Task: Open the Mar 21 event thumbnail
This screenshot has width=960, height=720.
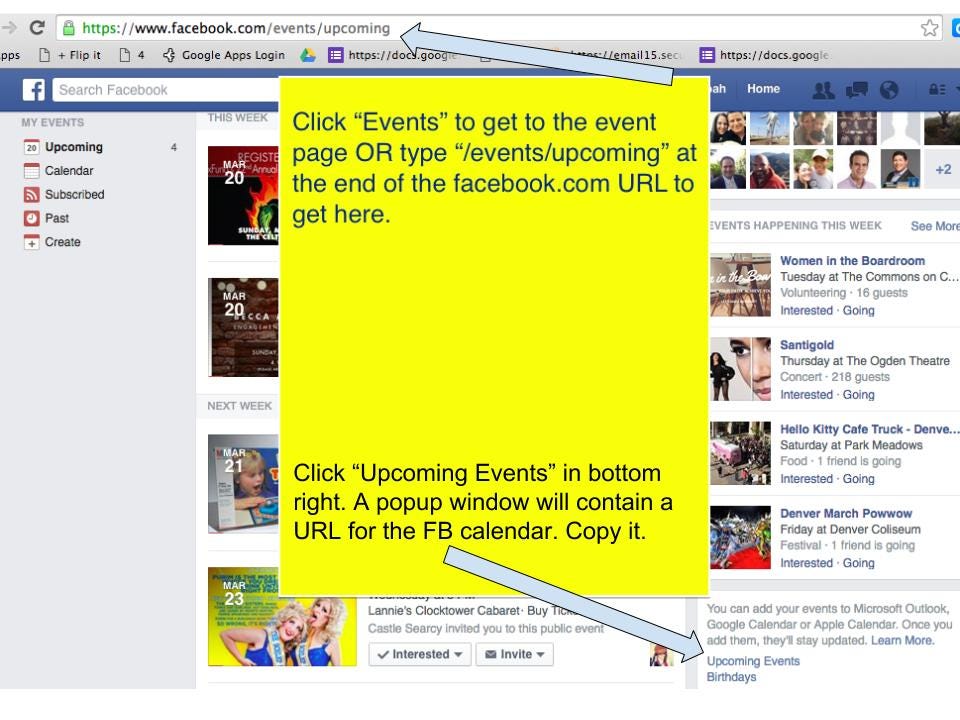Action: point(243,484)
